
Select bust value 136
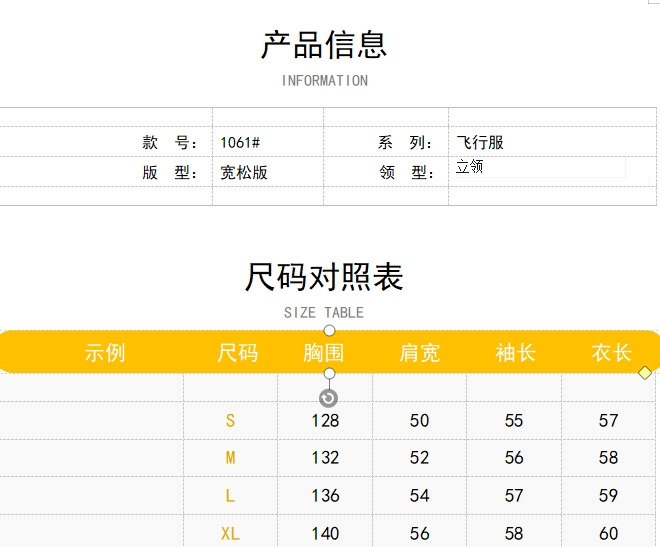[325, 496]
